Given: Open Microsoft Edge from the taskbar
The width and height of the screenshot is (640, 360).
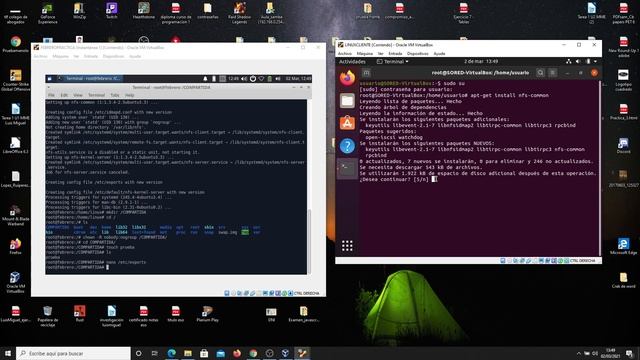Looking at the screenshot, I should (x=171, y=353).
